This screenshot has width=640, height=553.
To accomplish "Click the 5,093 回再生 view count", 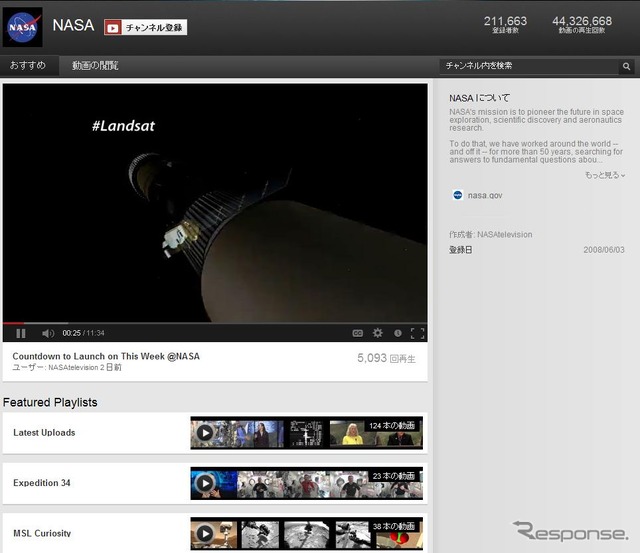I will click(x=386, y=358).
